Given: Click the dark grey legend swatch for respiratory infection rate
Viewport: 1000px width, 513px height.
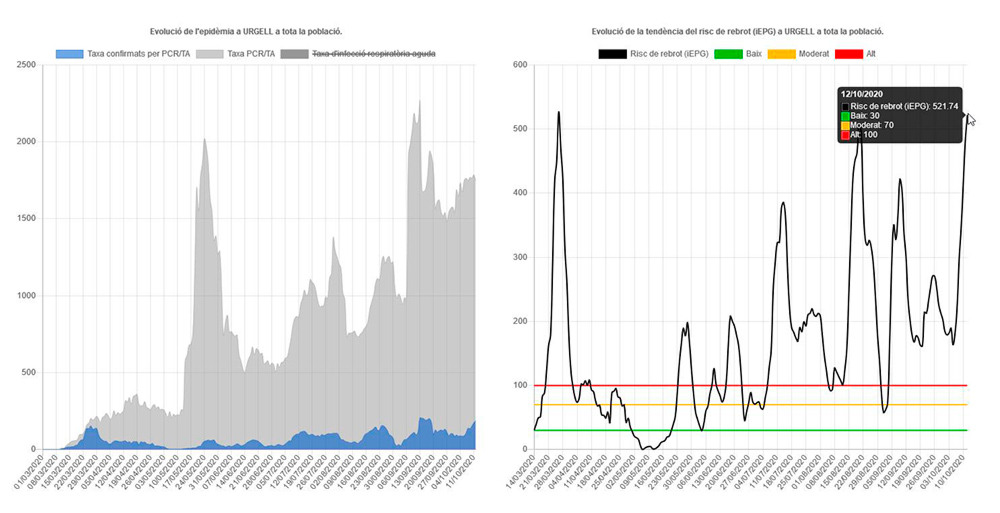Looking at the screenshot, I should tap(295, 53).
